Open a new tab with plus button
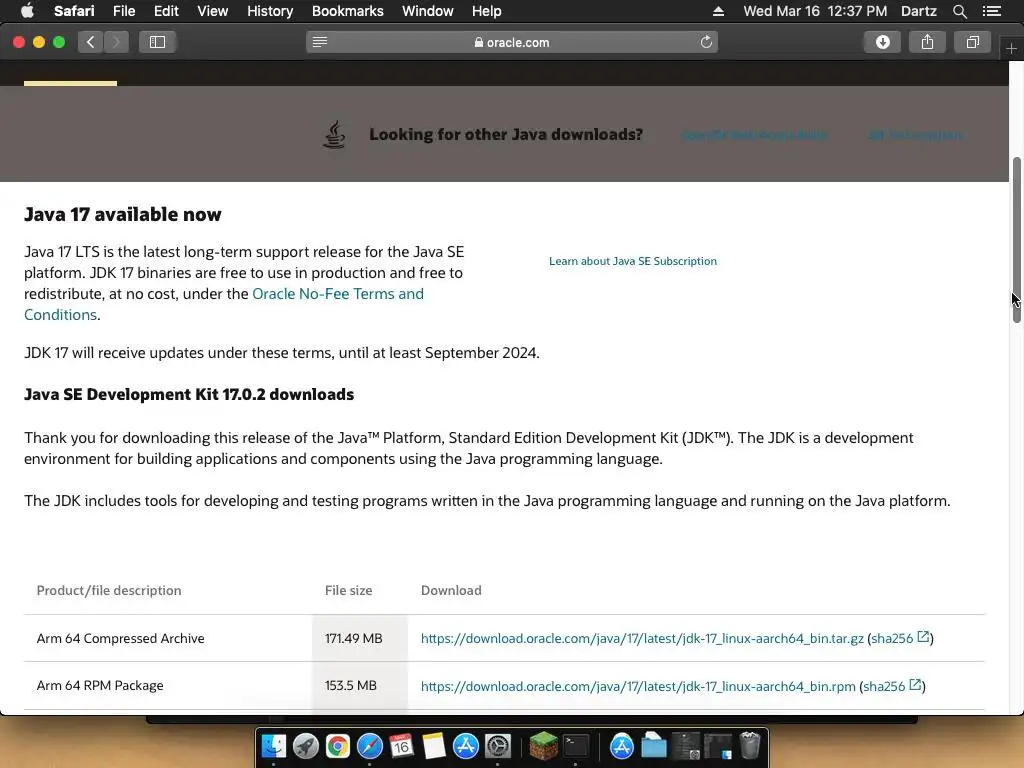The height and width of the screenshot is (768, 1024). coord(1012,48)
